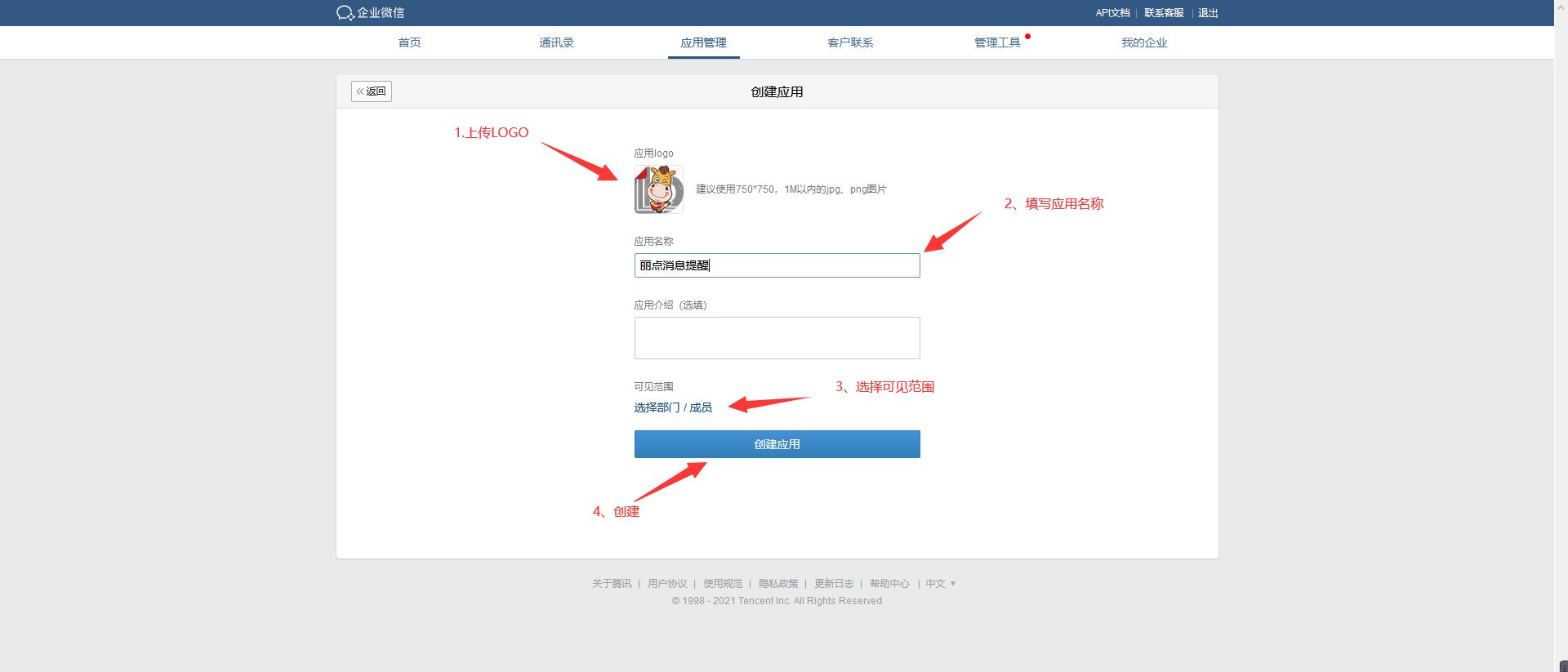Click the 返回 back button
1568x672 pixels.
click(372, 91)
